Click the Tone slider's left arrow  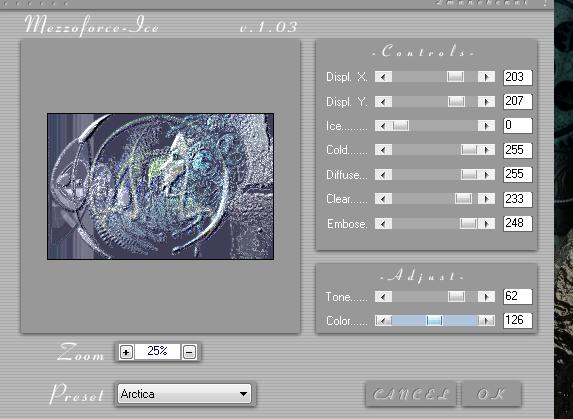pos(383,297)
